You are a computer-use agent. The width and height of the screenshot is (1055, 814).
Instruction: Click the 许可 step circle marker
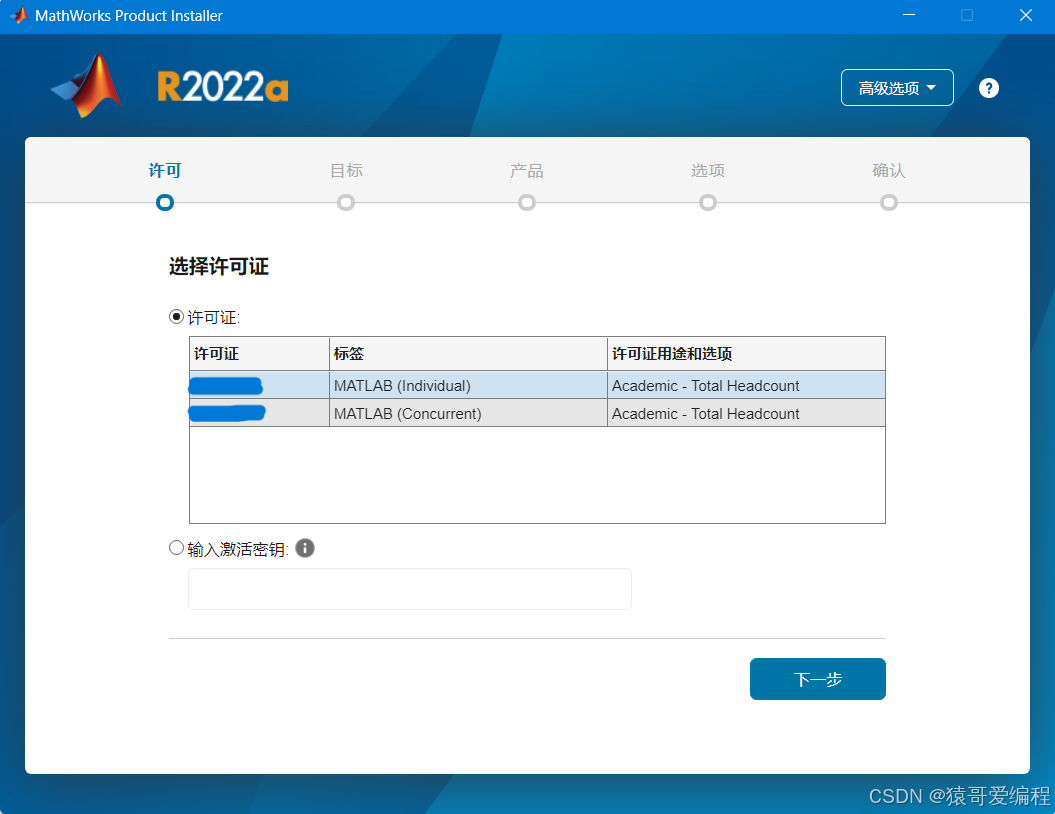point(165,202)
